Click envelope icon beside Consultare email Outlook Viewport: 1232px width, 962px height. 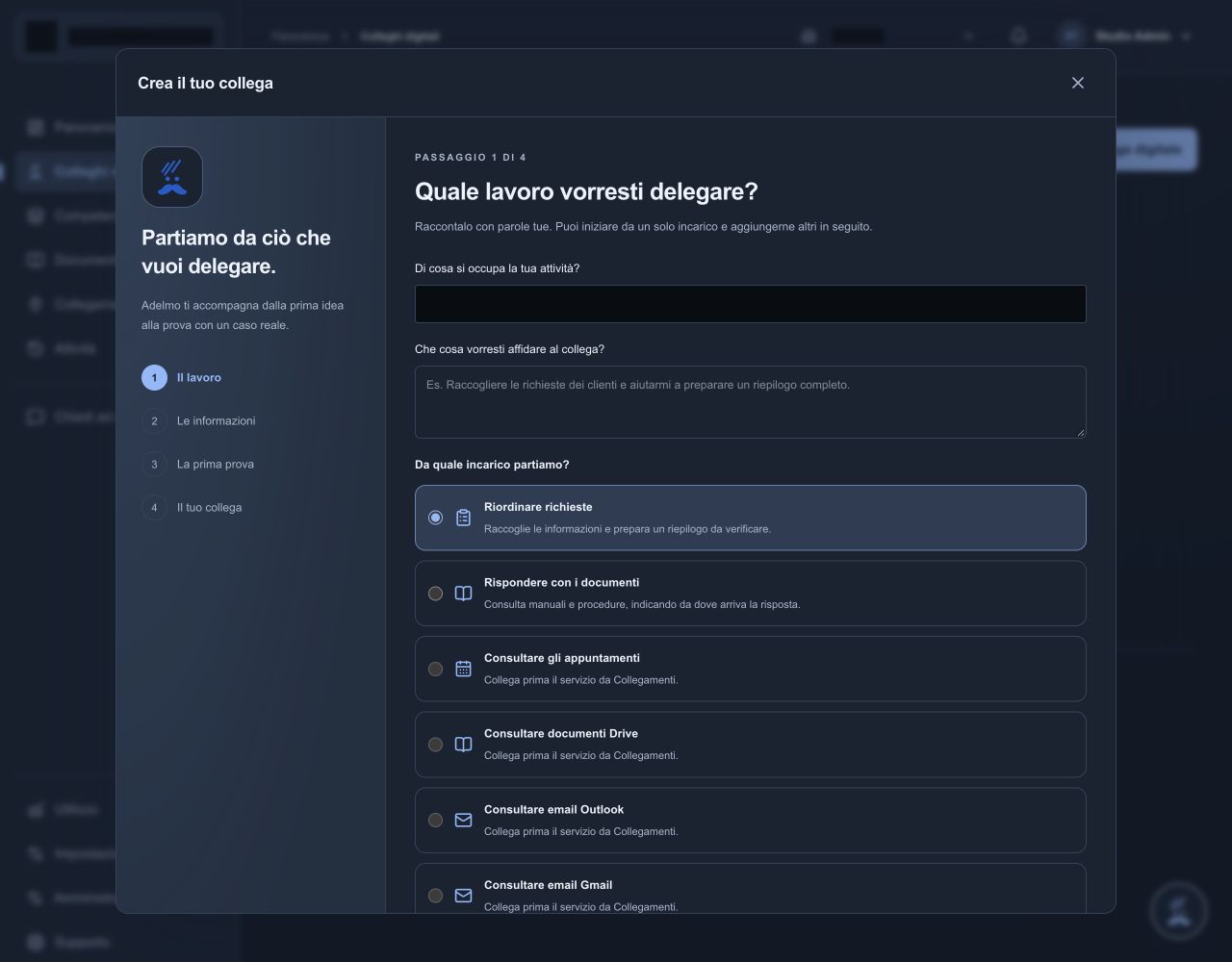[463, 821]
